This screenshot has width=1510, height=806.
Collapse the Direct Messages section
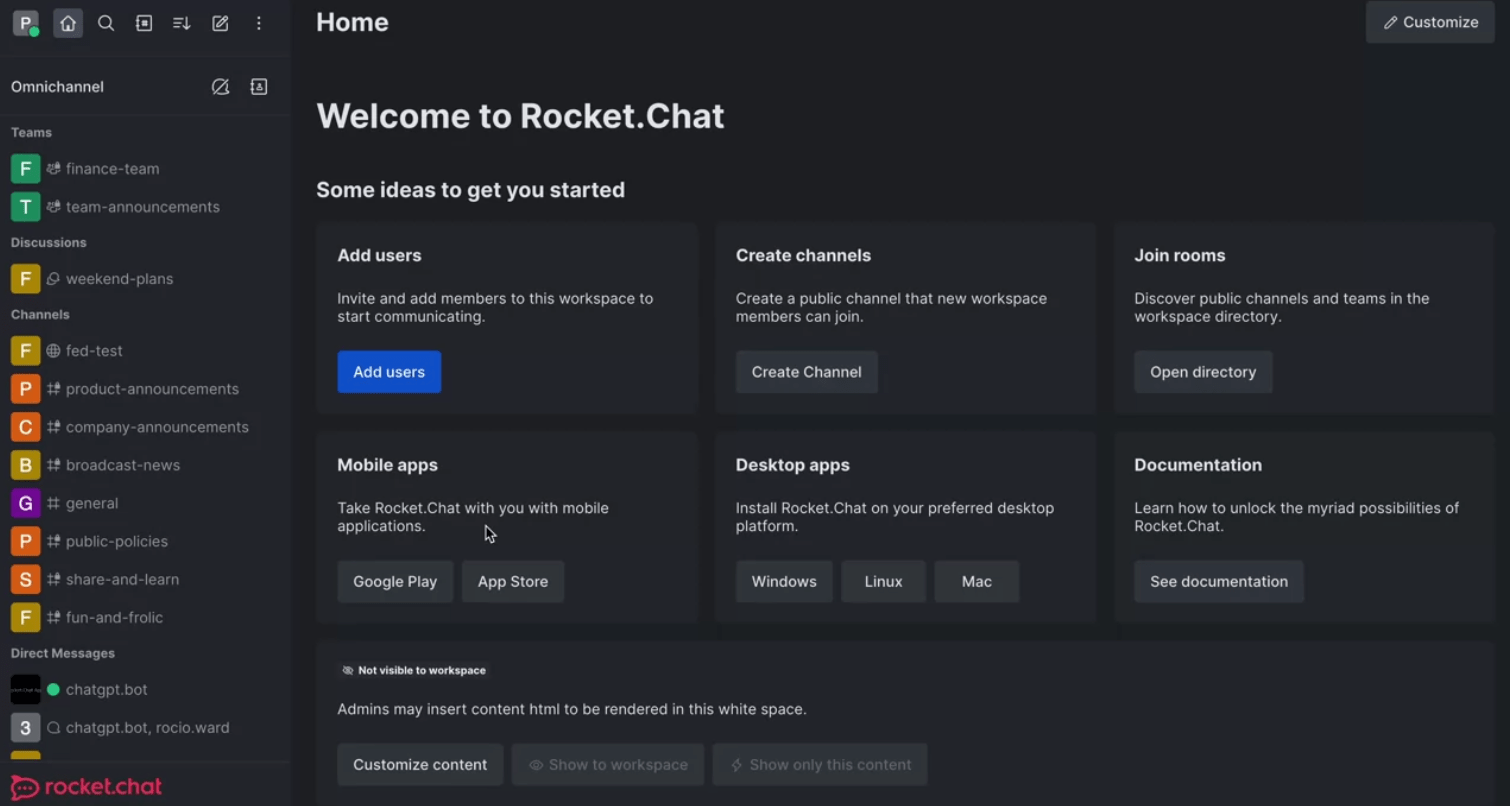coord(61,653)
